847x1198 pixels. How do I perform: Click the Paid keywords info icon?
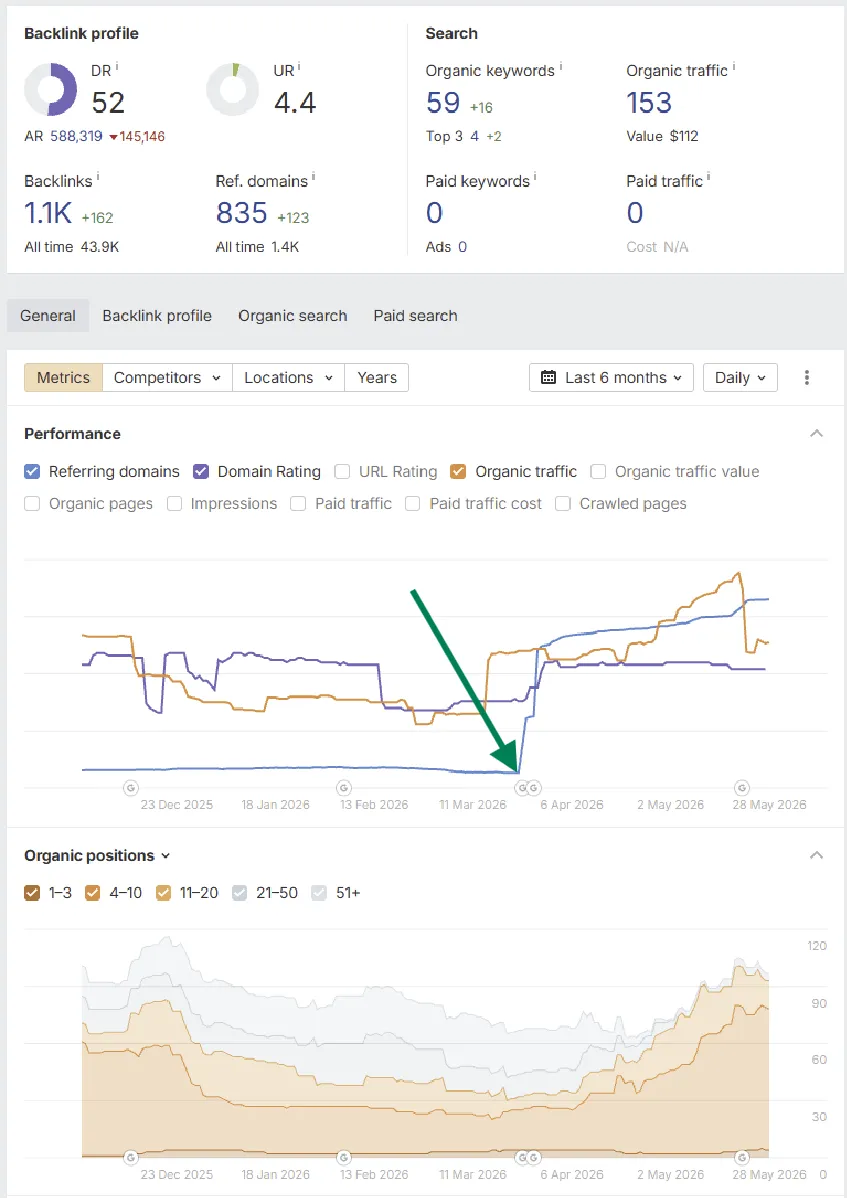(x=535, y=178)
